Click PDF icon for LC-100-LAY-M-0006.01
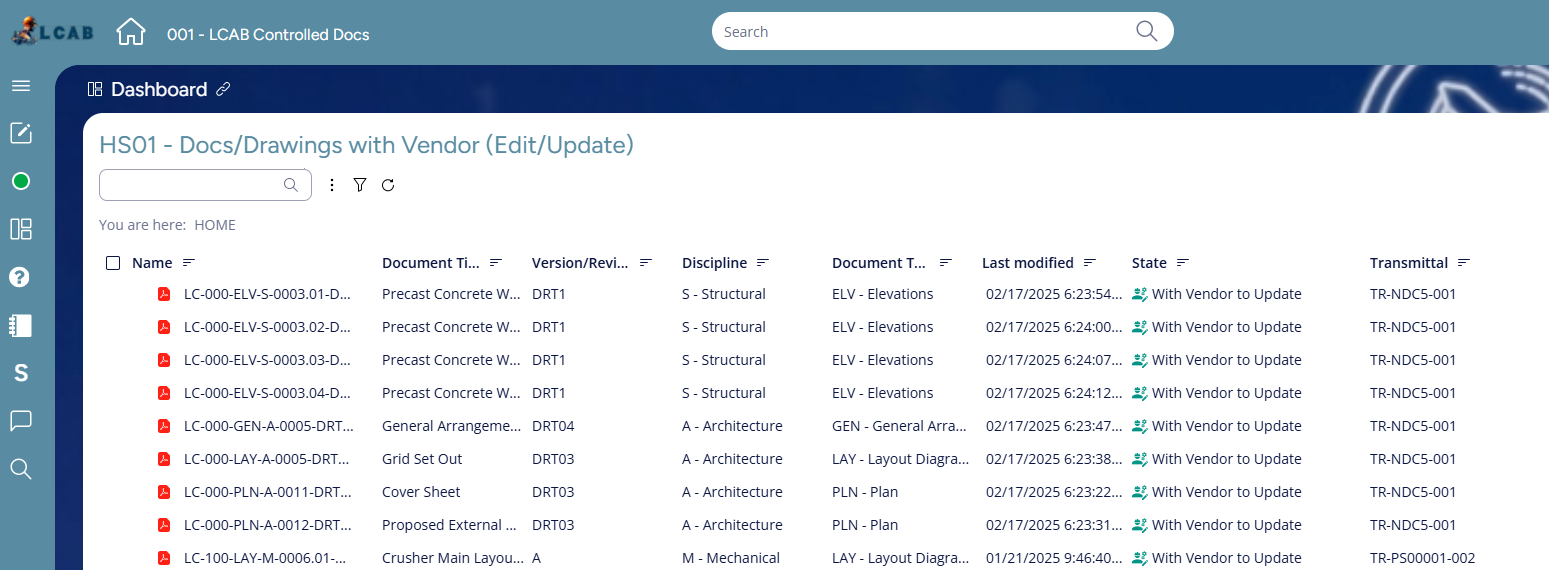Screen dimensions: 1549x570 tap(164, 558)
